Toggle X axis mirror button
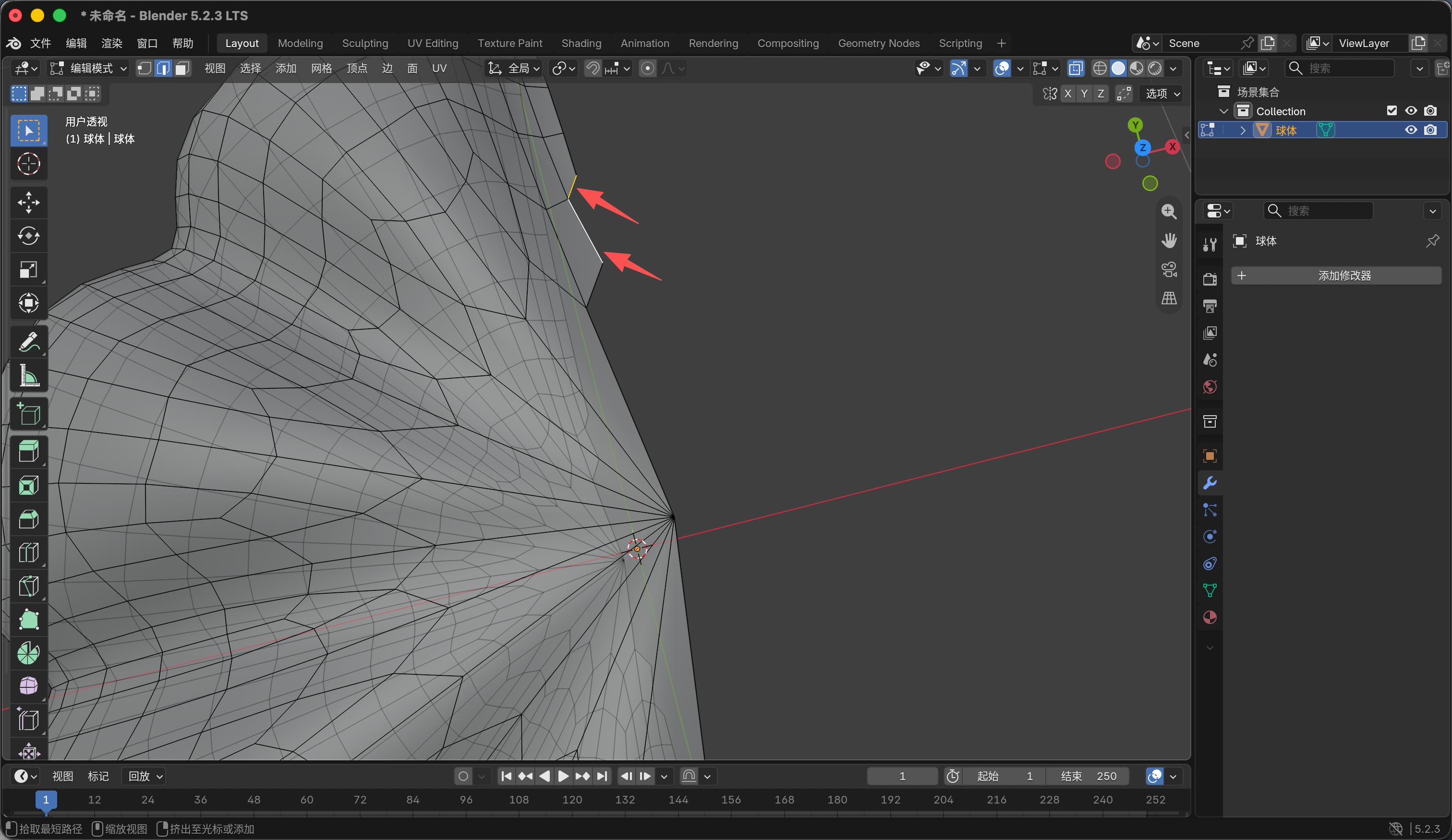 [1068, 93]
